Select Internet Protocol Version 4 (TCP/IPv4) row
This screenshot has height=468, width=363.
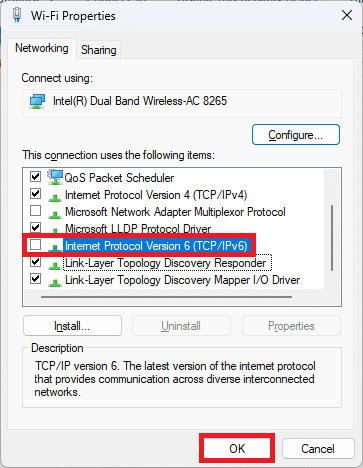tap(156, 195)
